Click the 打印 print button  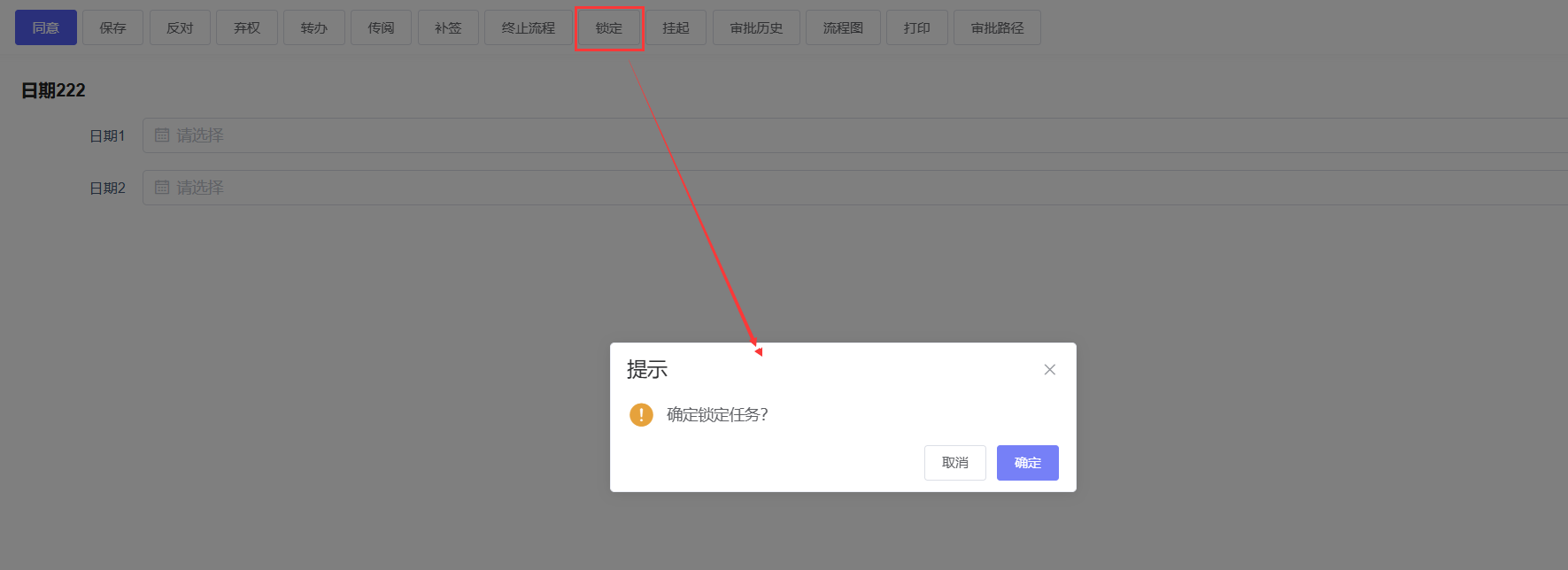917,27
